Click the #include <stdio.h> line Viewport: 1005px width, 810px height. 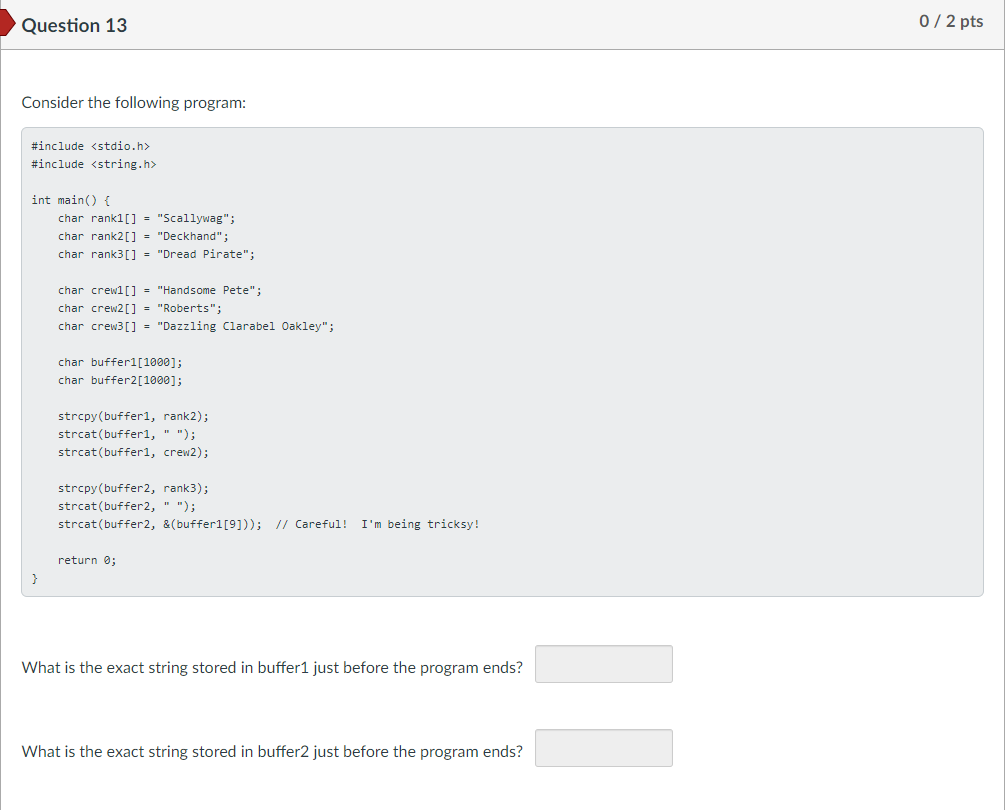tap(90, 146)
